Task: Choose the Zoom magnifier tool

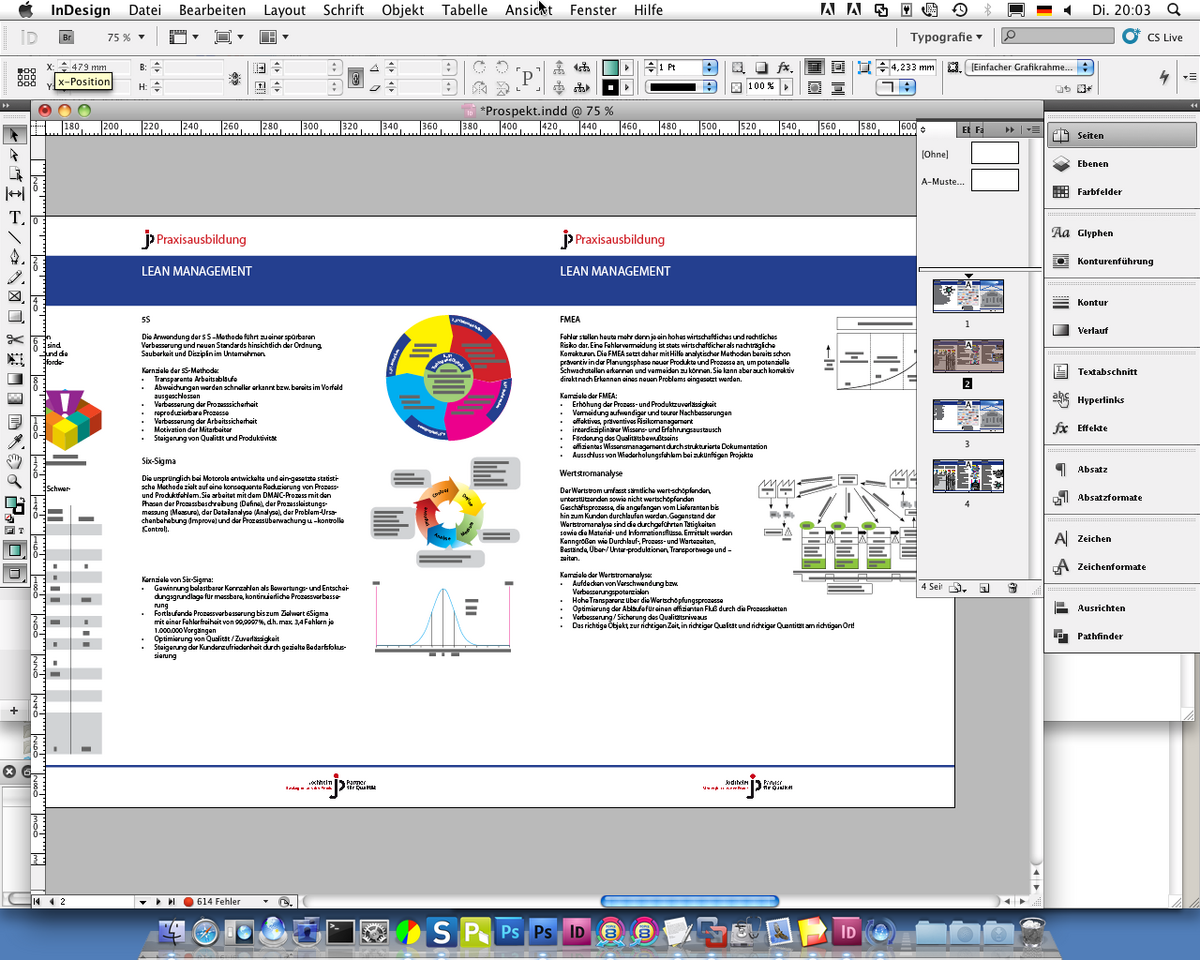Action: [15, 481]
